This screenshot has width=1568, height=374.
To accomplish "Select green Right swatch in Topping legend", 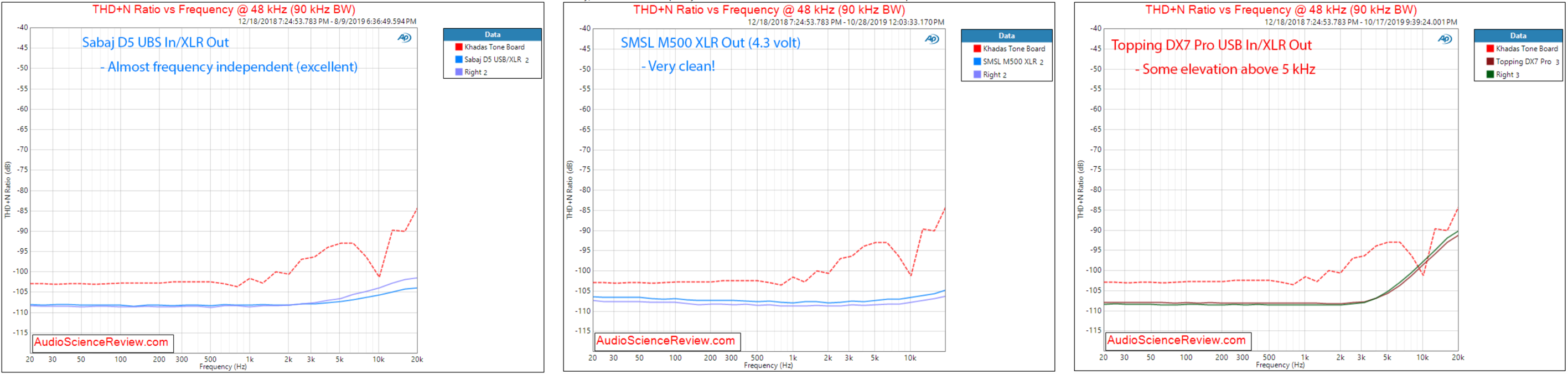I will point(1490,74).
